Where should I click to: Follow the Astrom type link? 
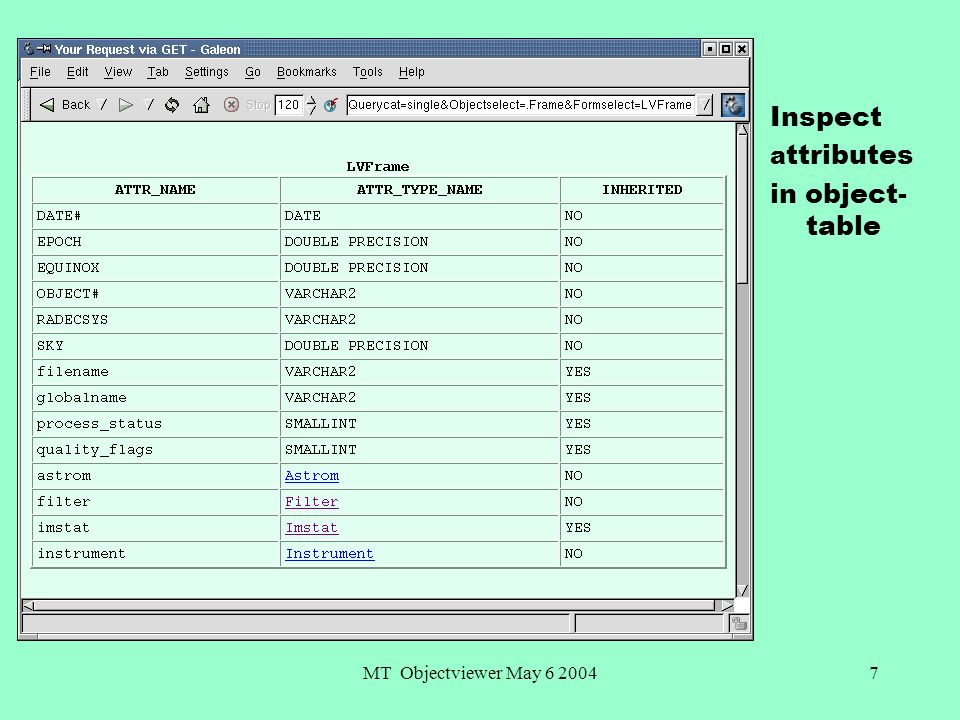[312, 476]
